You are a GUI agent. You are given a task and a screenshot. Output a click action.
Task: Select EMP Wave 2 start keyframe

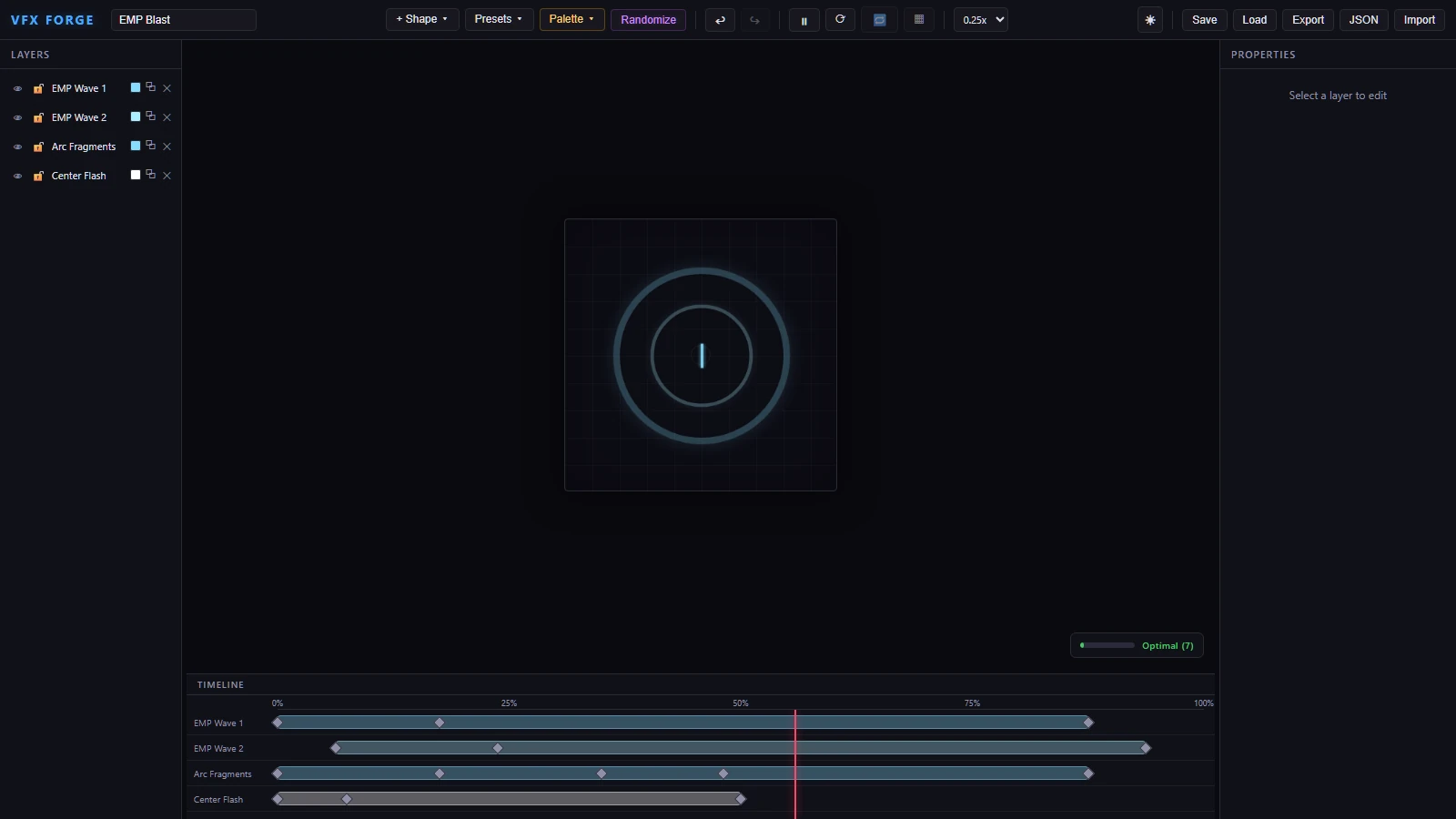pyautogui.click(x=336, y=748)
